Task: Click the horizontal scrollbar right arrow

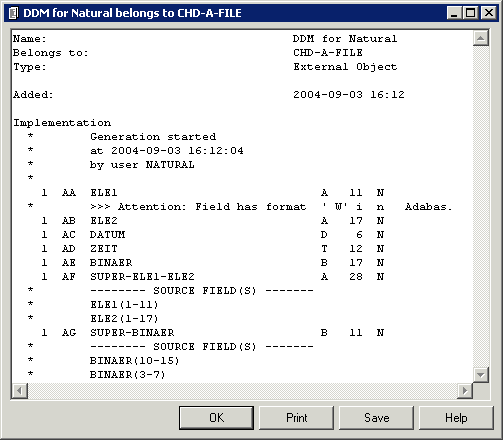Action: click(x=465, y=390)
